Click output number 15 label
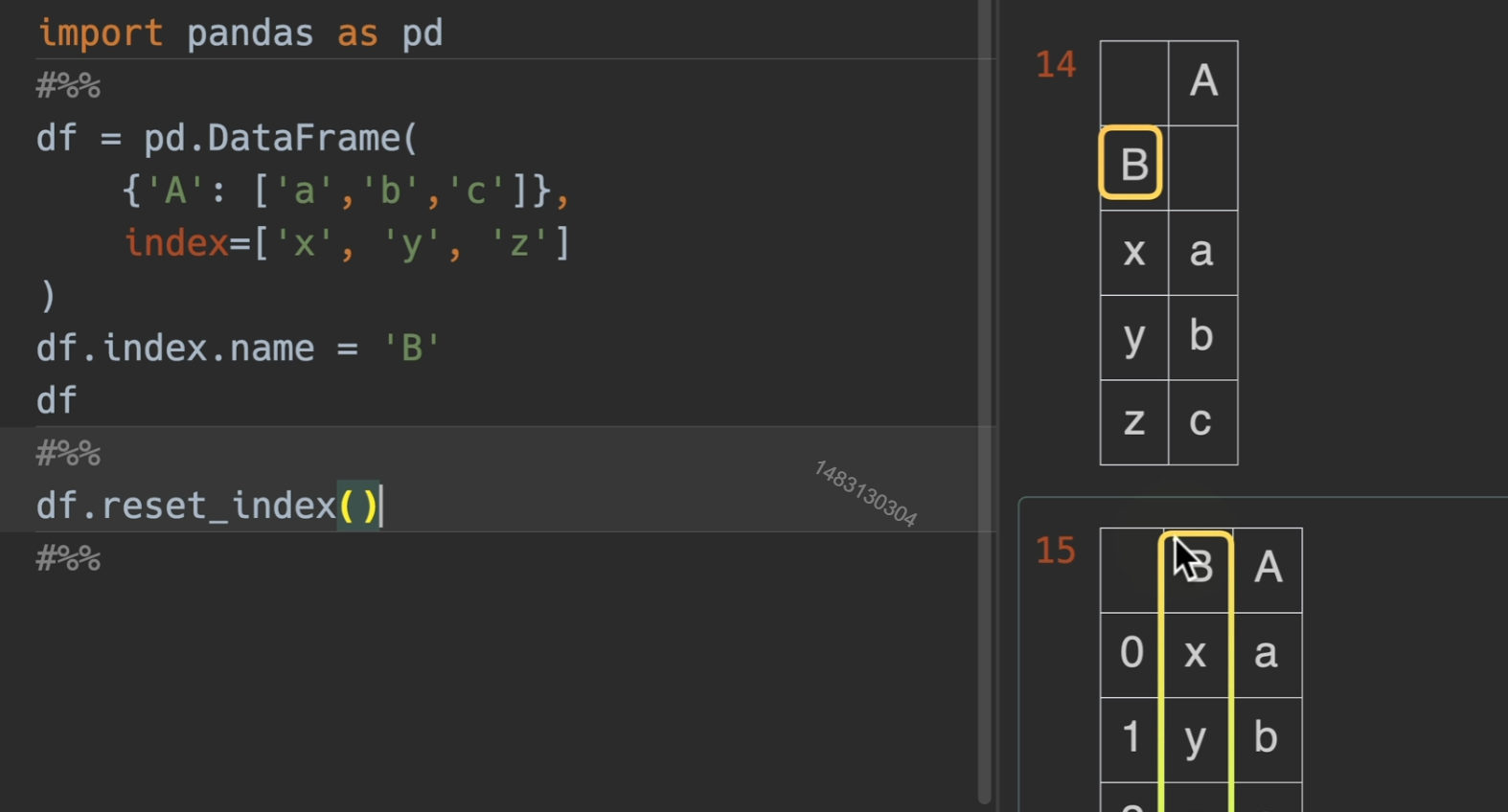Screen dimensions: 1508x812 pyautogui.click(x=1056, y=551)
